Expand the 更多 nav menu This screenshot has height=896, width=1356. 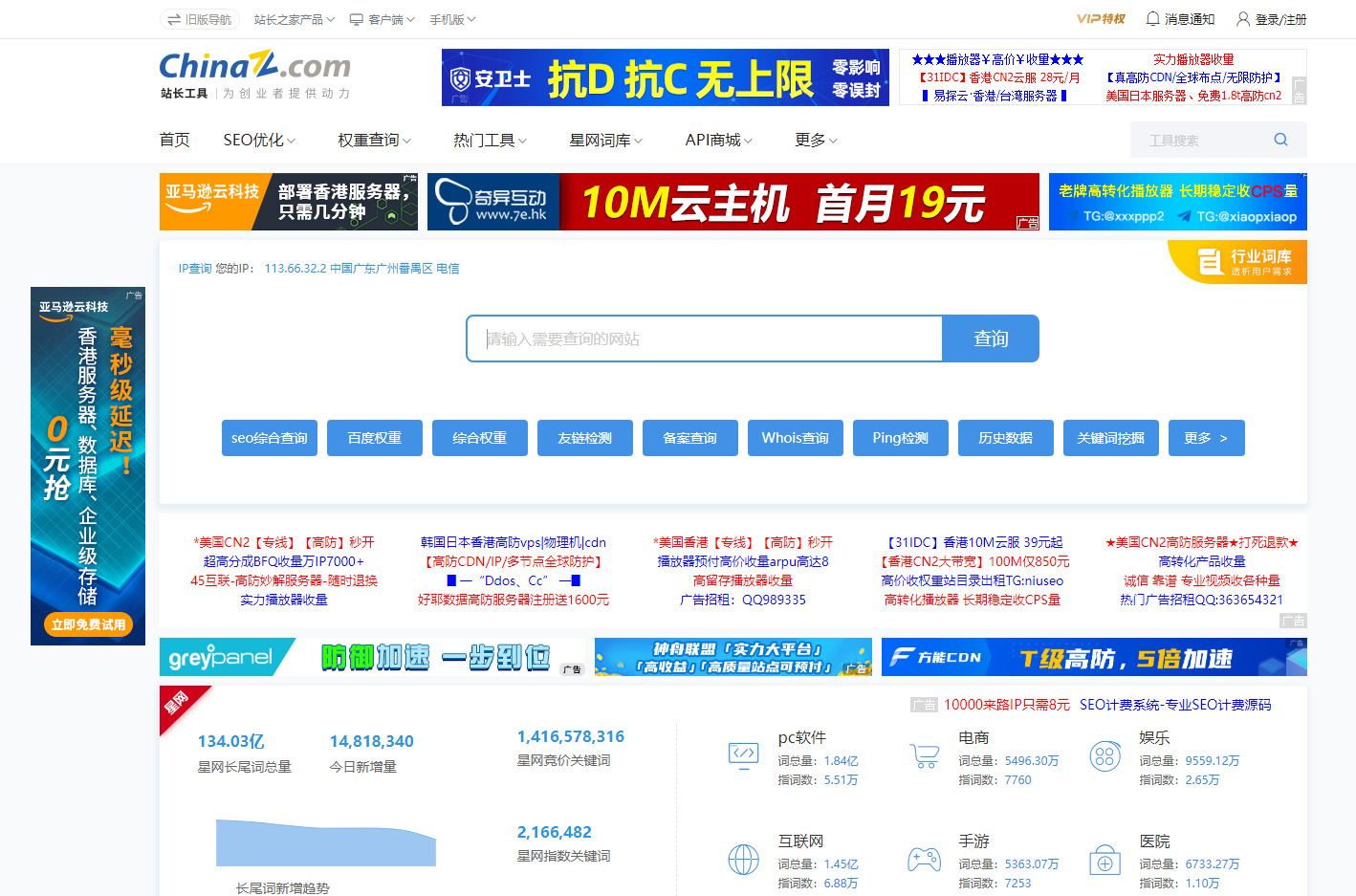click(816, 141)
